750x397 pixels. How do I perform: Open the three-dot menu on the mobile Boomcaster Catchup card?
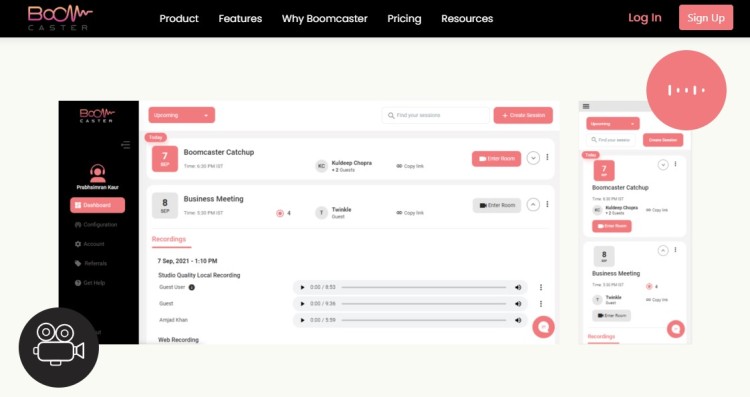(675, 164)
